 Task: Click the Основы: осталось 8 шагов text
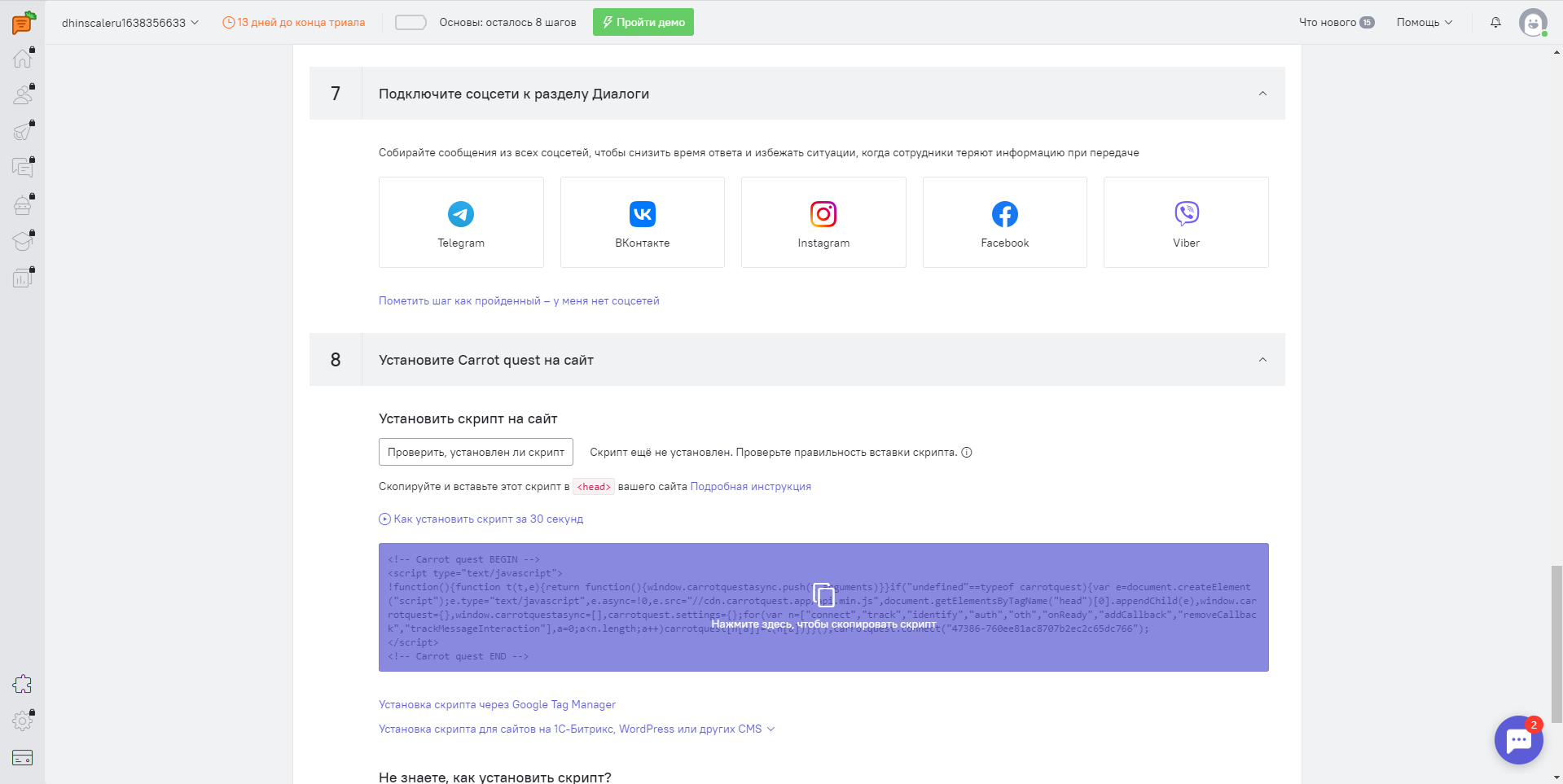[x=507, y=23]
